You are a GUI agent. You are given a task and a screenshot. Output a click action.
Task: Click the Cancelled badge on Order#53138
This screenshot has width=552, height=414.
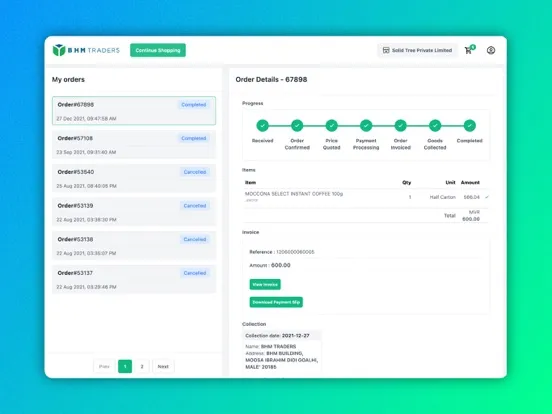coord(195,239)
